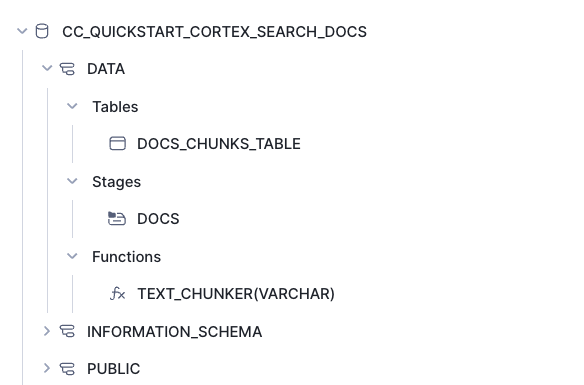Click the DATA schema icon
The image size is (584, 385).
[x=67, y=69]
